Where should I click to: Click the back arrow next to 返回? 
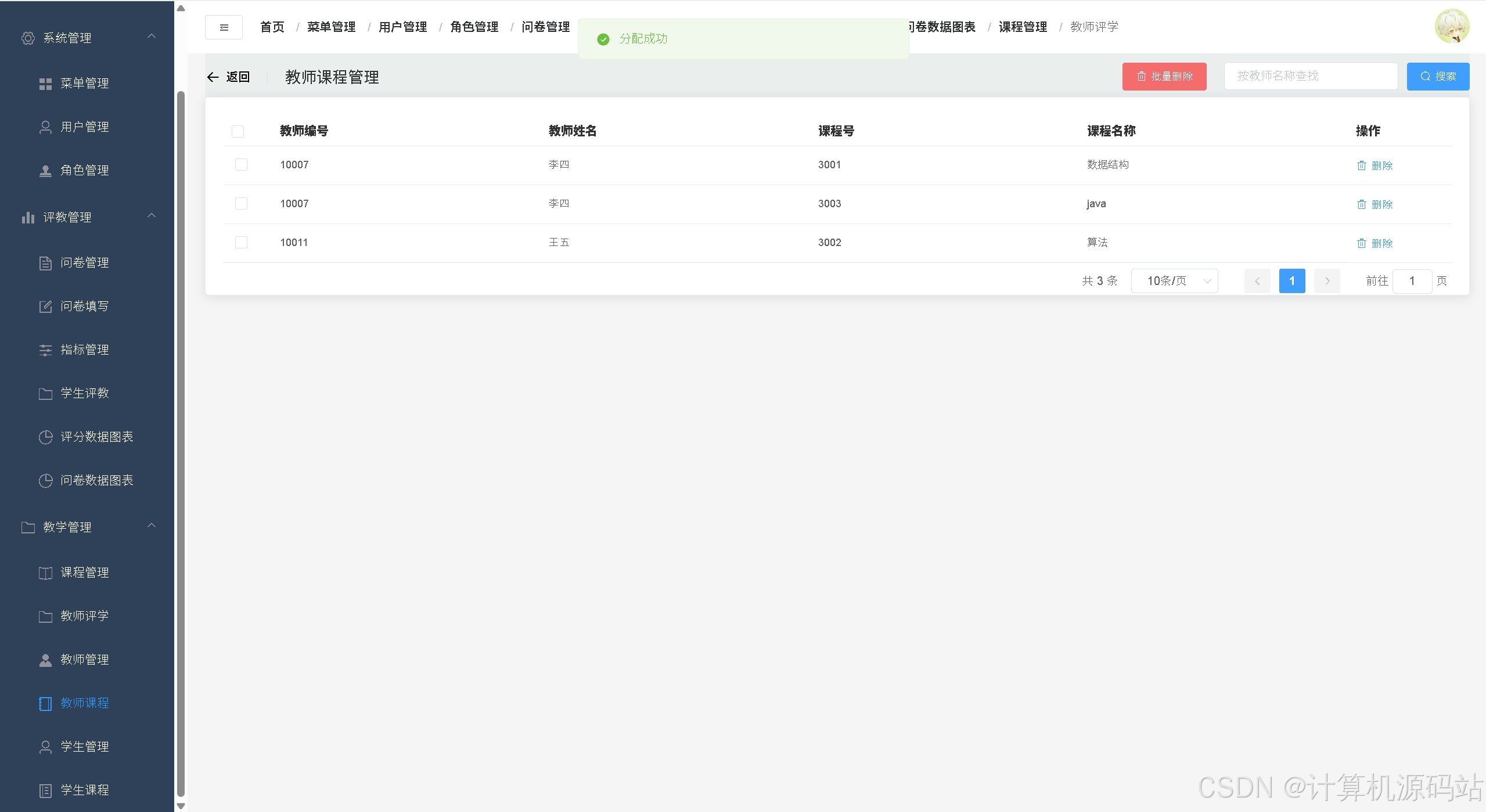coord(213,77)
